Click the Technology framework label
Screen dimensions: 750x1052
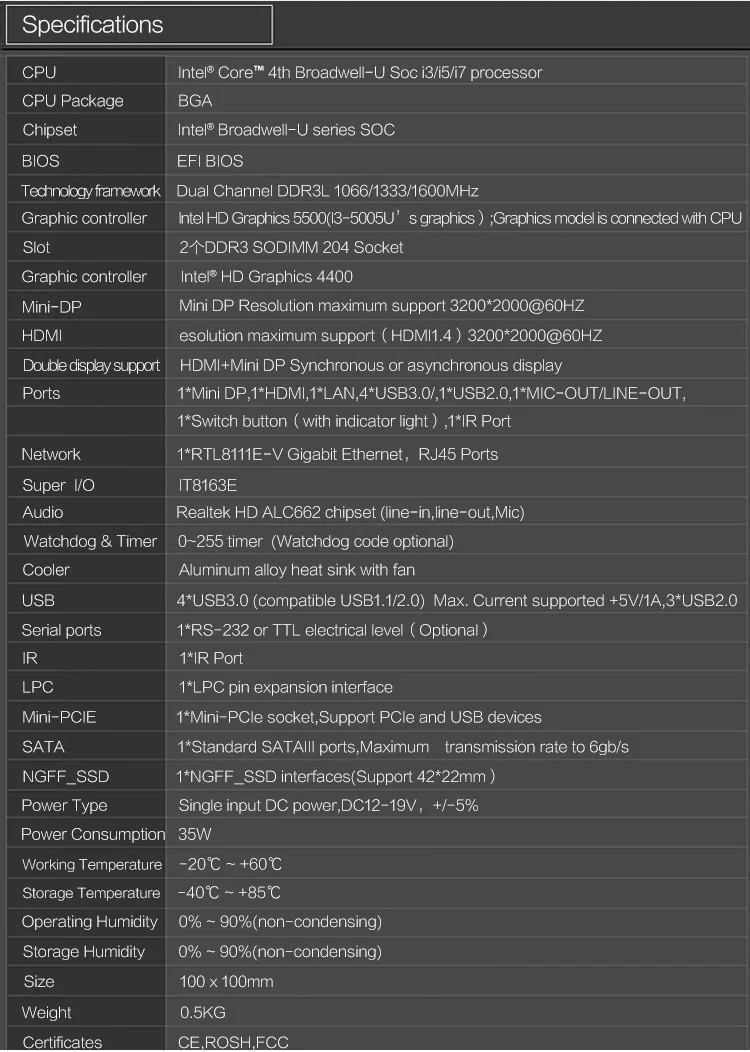(91, 191)
